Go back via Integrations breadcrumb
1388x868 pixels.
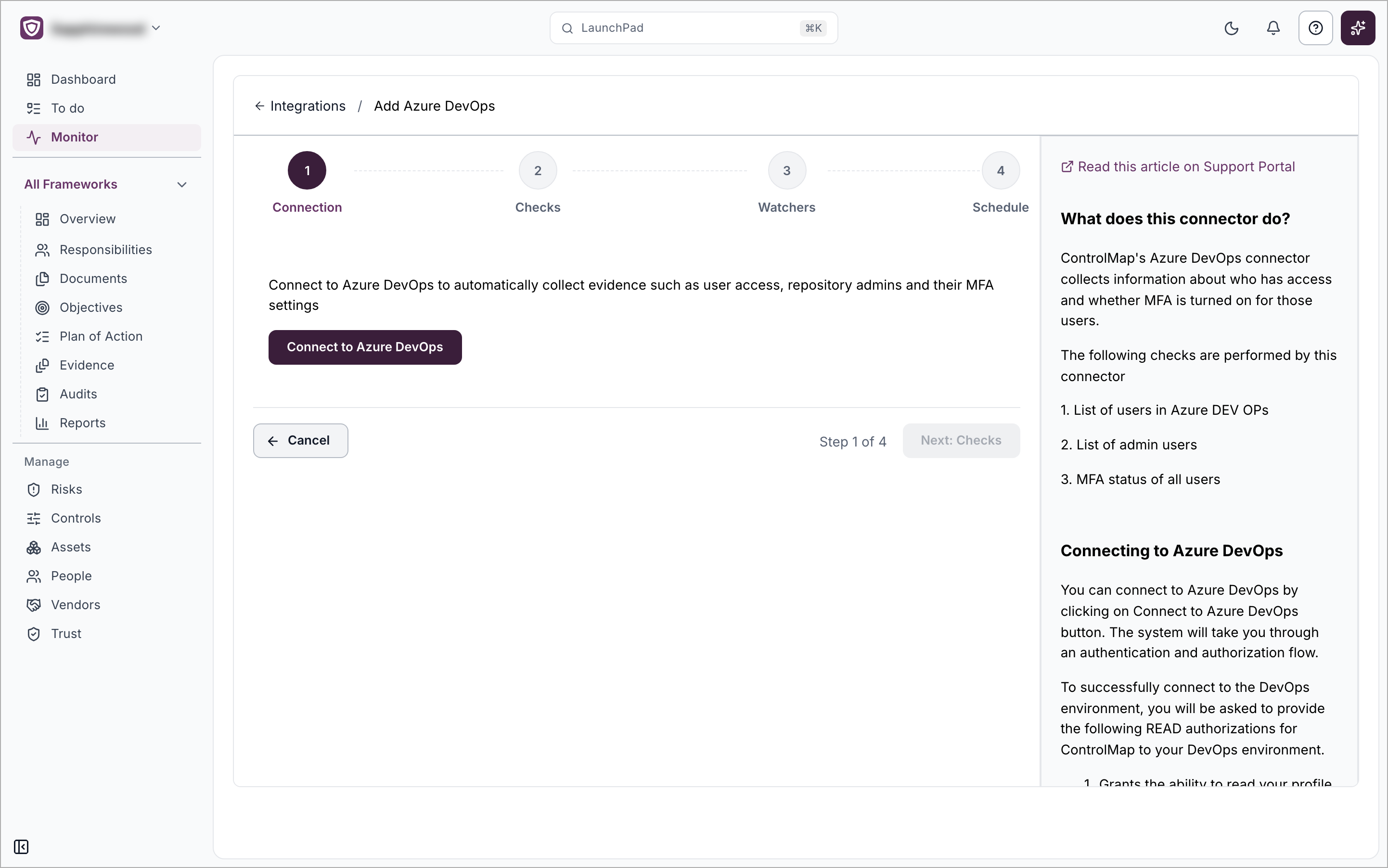[308, 106]
